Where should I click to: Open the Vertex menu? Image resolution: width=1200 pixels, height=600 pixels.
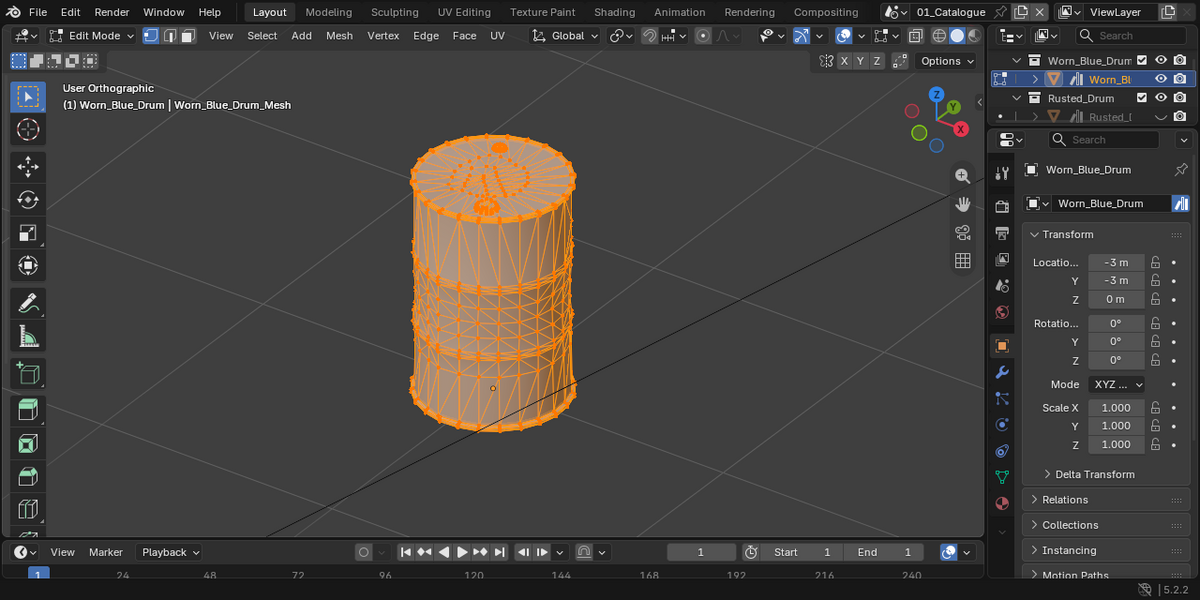[x=383, y=35]
